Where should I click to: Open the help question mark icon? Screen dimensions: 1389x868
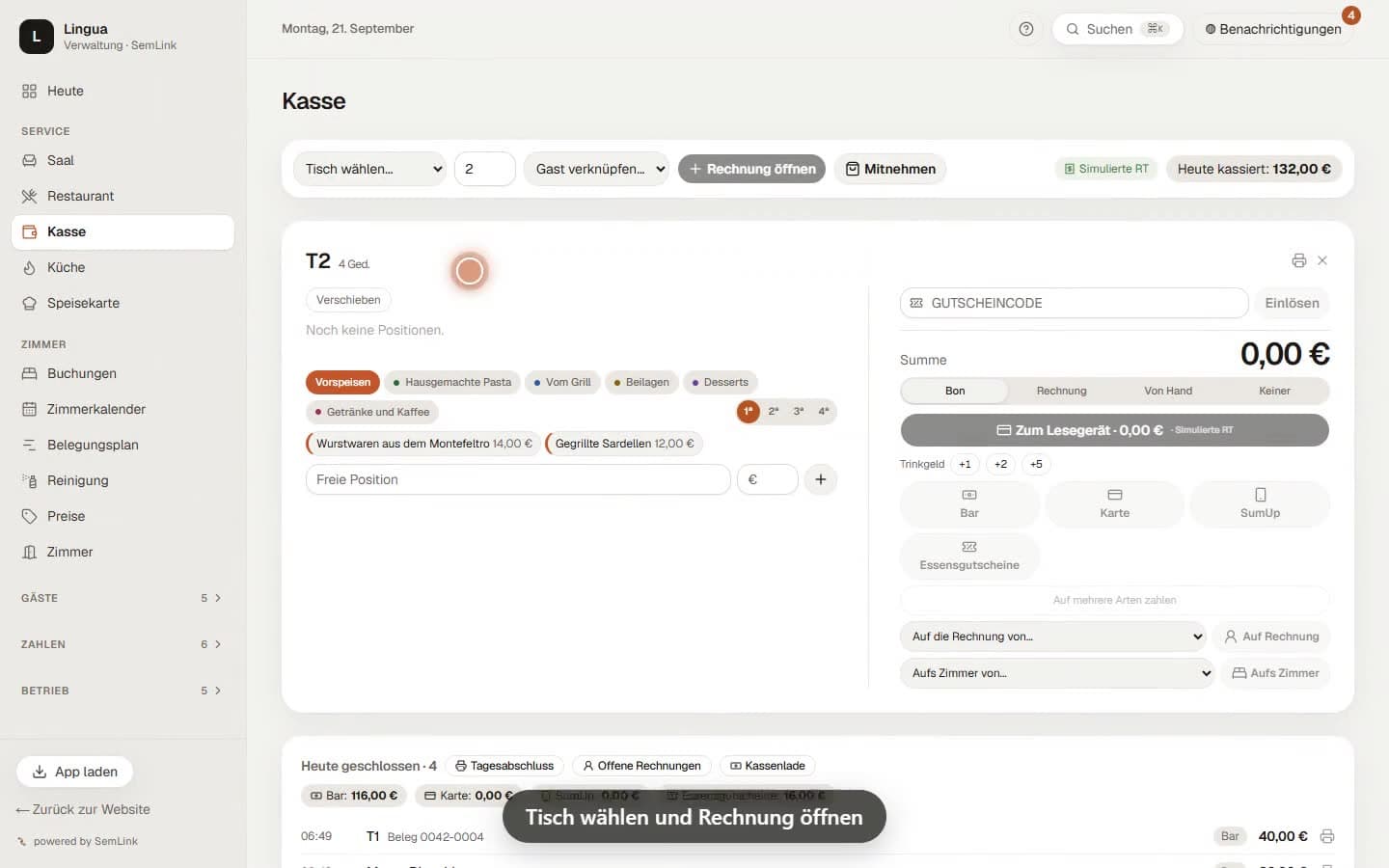tap(1026, 29)
